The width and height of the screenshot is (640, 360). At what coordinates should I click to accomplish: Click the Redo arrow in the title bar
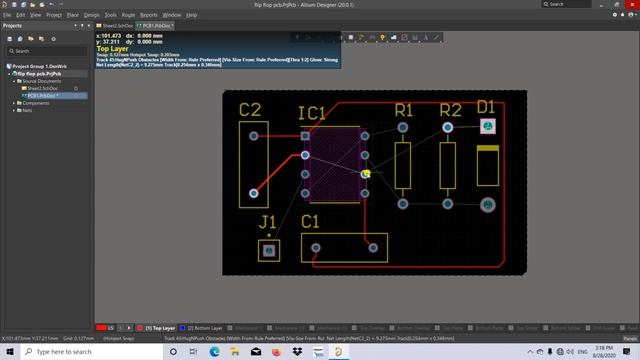(61, 4)
